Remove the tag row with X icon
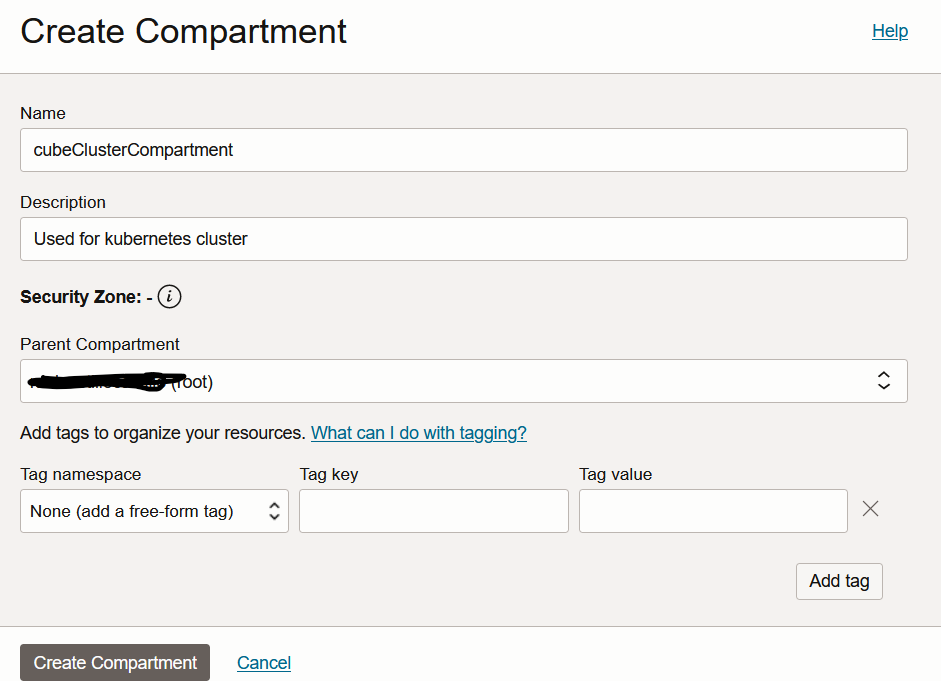Image resolution: width=941 pixels, height=681 pixels. [871, 509]
